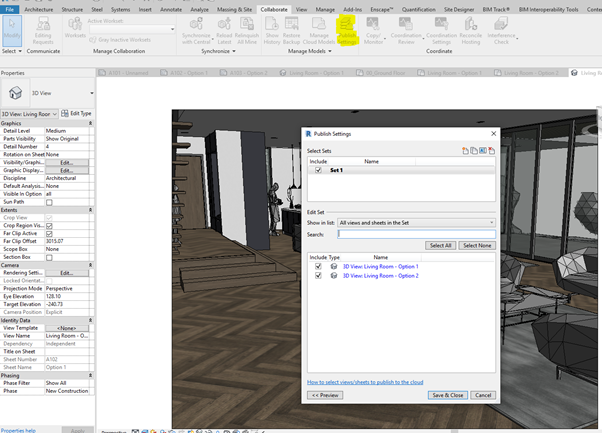Click the Select None button

pos(477,245)
